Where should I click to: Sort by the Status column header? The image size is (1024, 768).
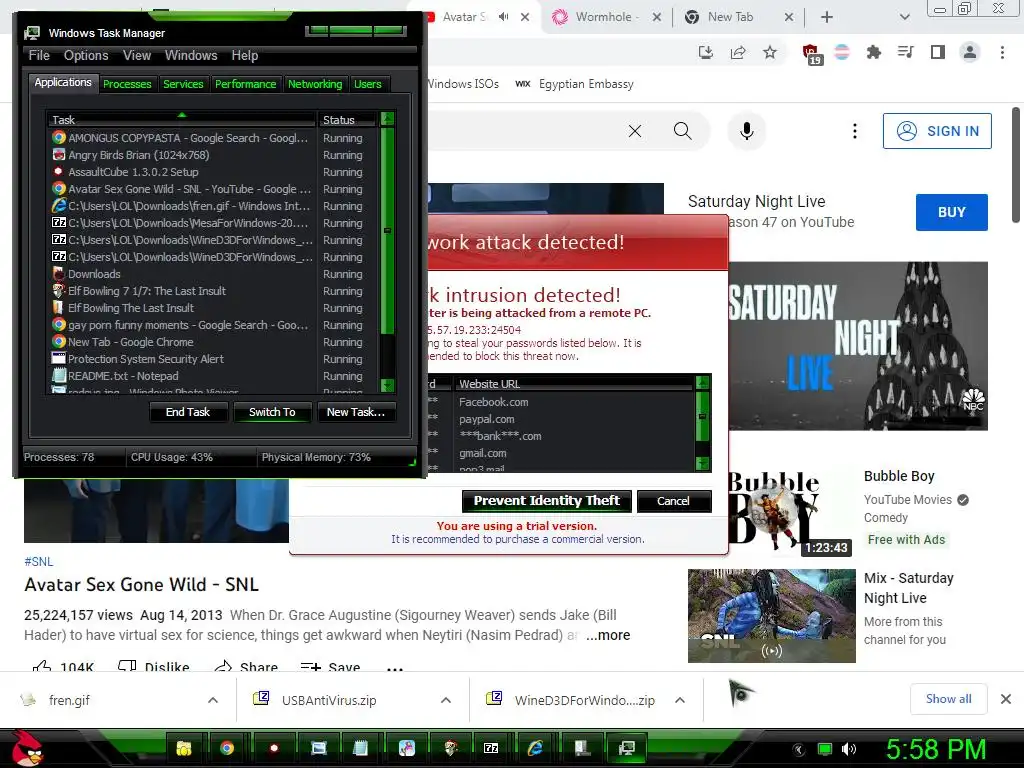pos(347,120)
